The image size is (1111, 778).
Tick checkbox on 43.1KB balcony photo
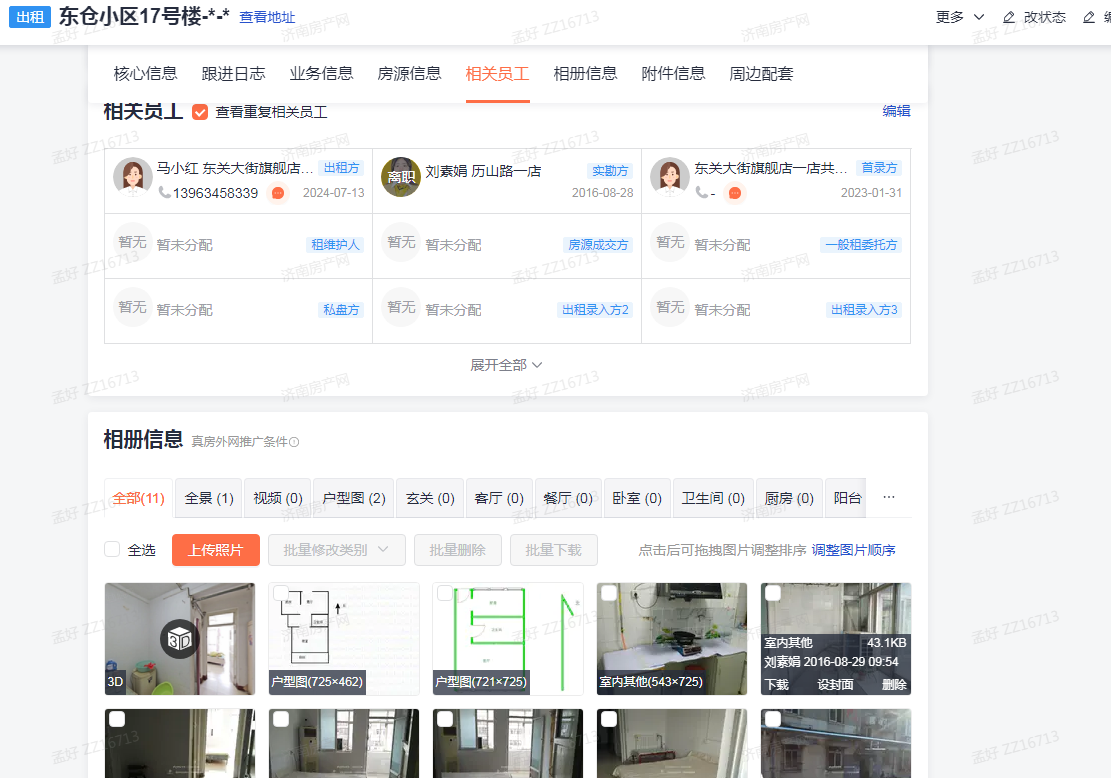pos(773,593)
